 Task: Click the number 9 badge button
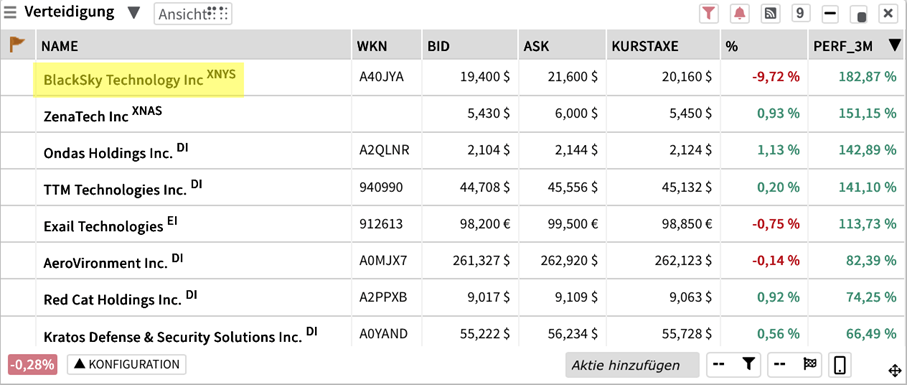[800, 13]
